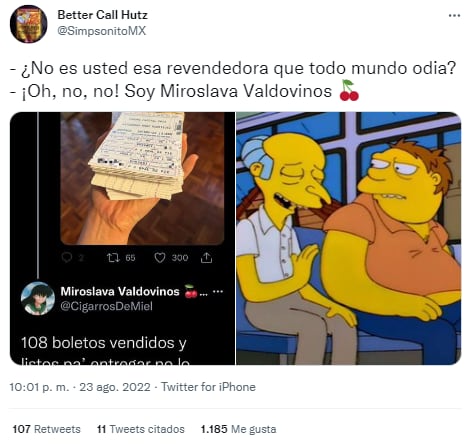Click the Better Call Hutz display name

(102, 15)
